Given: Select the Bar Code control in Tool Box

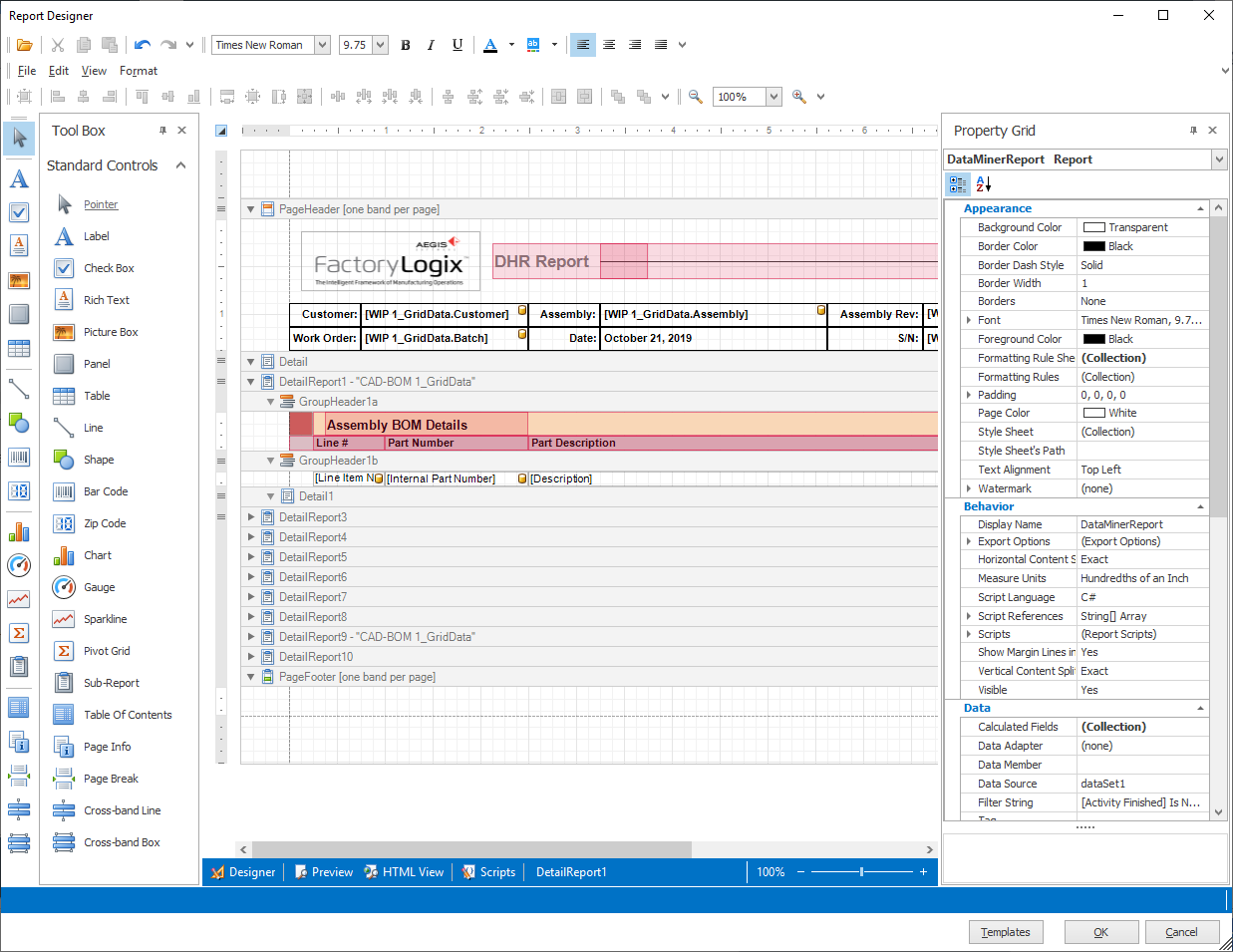Looking at the screenshot, I should point(105,491).
